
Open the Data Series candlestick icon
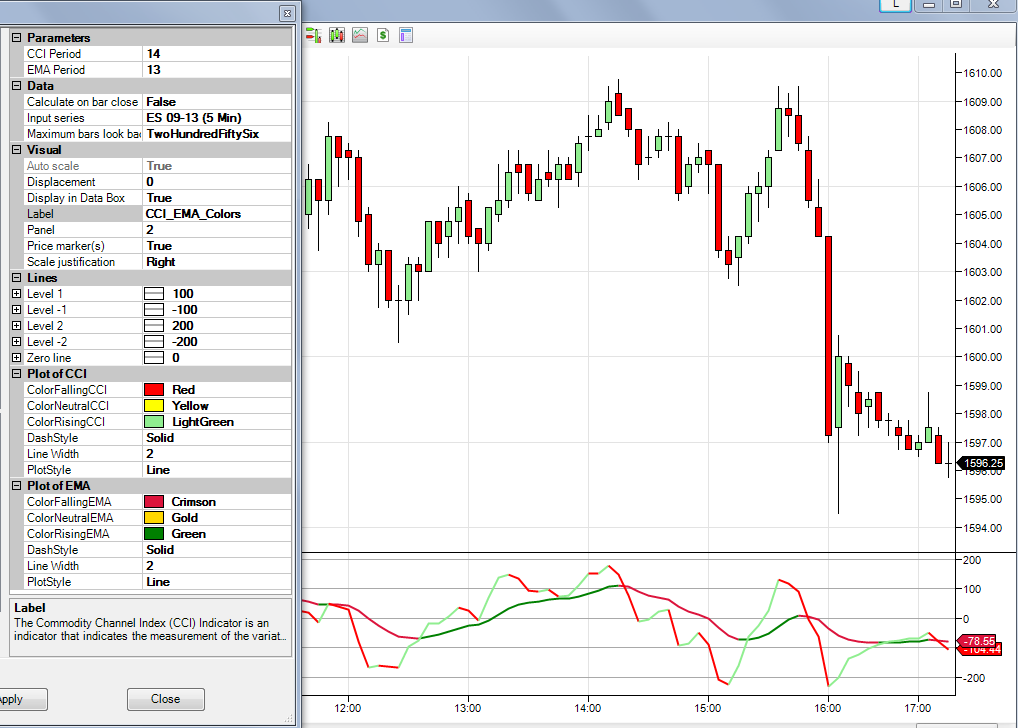pos(336,35)
